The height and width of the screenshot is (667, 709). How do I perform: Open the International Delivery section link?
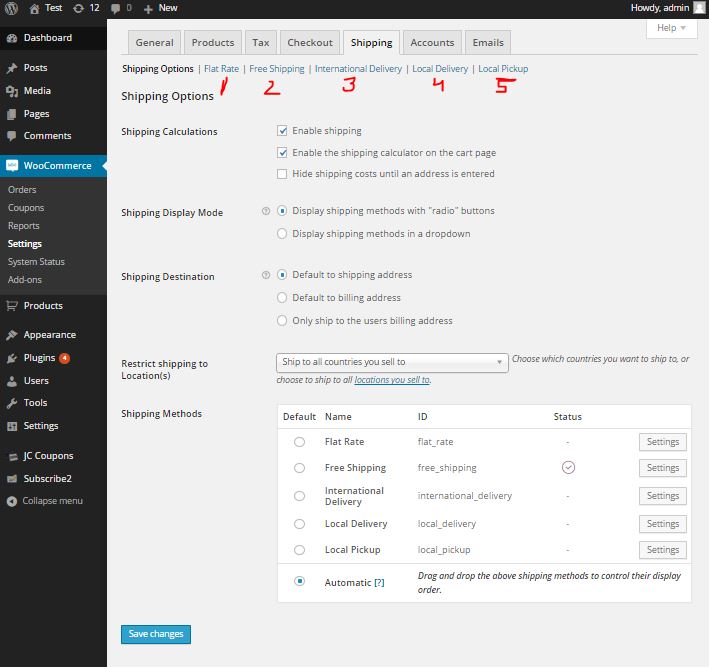click(x=358, y=69)
